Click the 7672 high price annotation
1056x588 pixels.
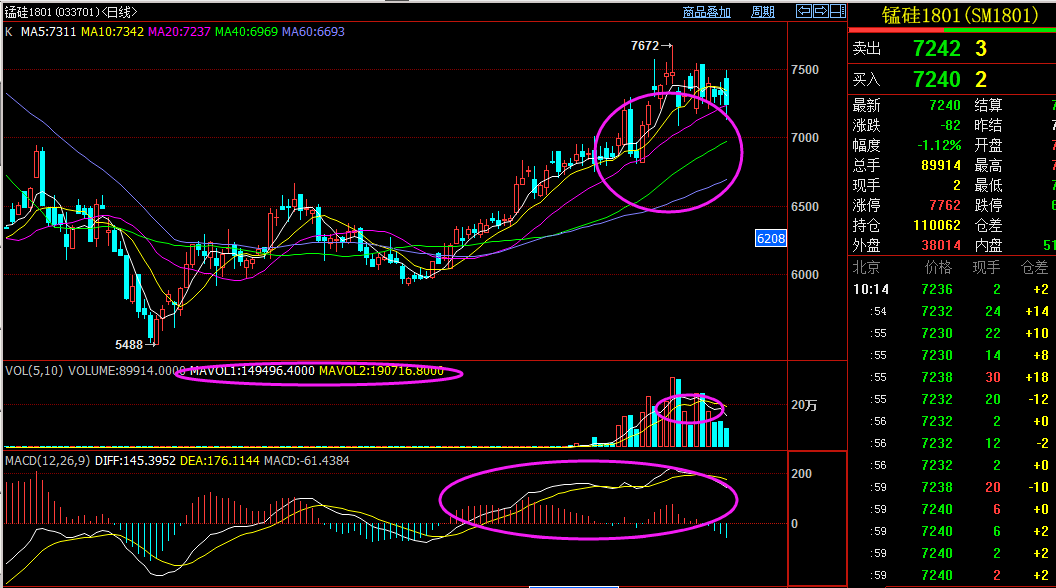click(x=645, y=46)
